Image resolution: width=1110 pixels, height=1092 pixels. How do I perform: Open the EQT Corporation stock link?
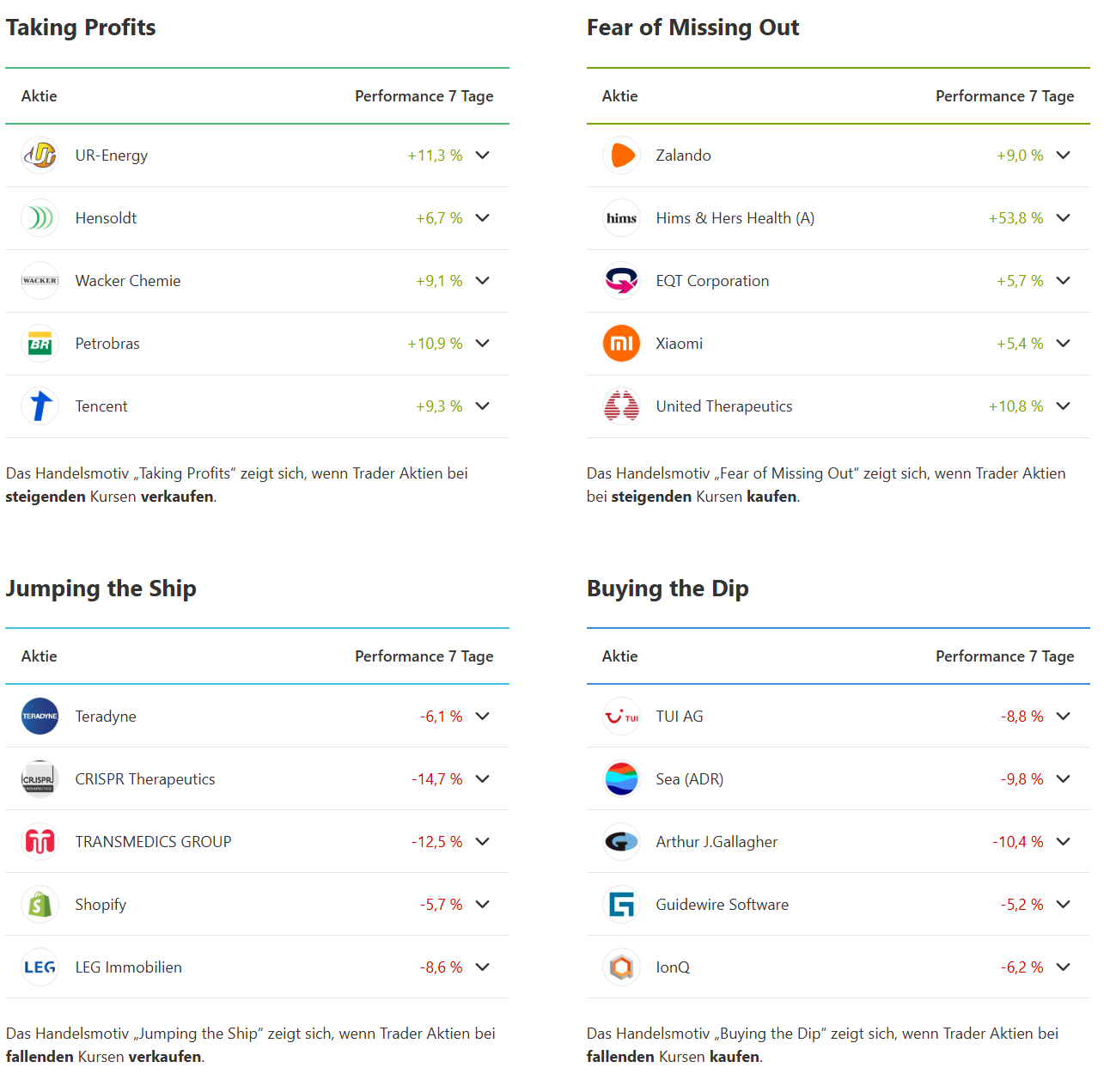coord(712,281)
